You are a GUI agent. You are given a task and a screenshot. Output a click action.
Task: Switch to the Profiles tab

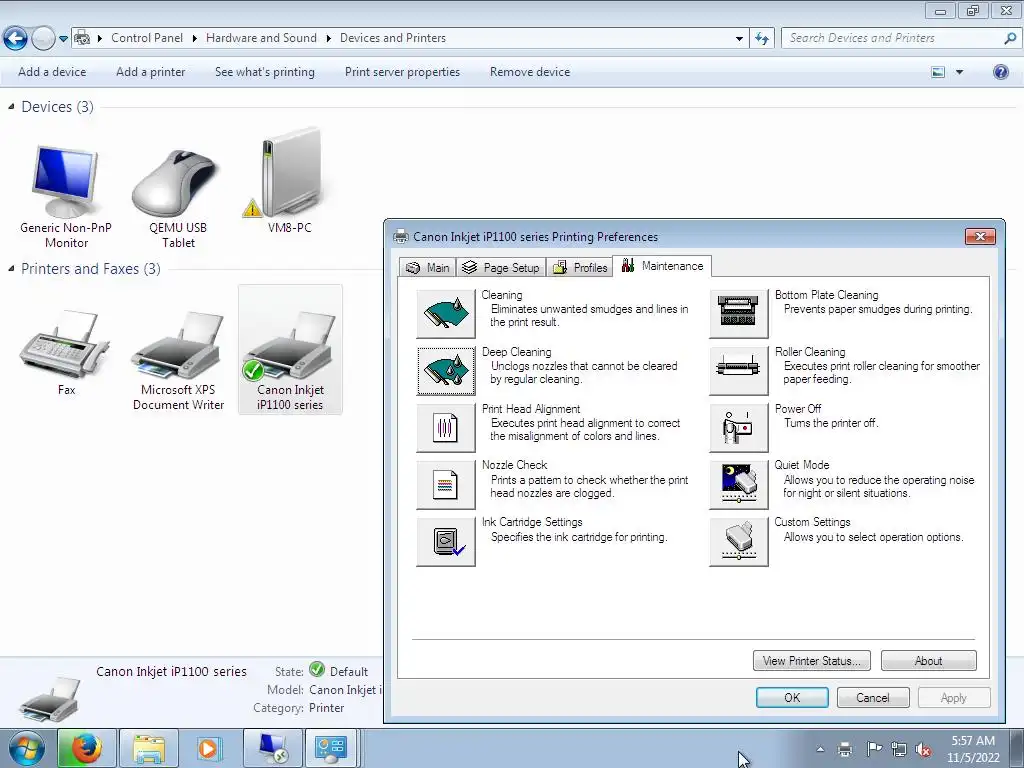(x=580, y=268)
